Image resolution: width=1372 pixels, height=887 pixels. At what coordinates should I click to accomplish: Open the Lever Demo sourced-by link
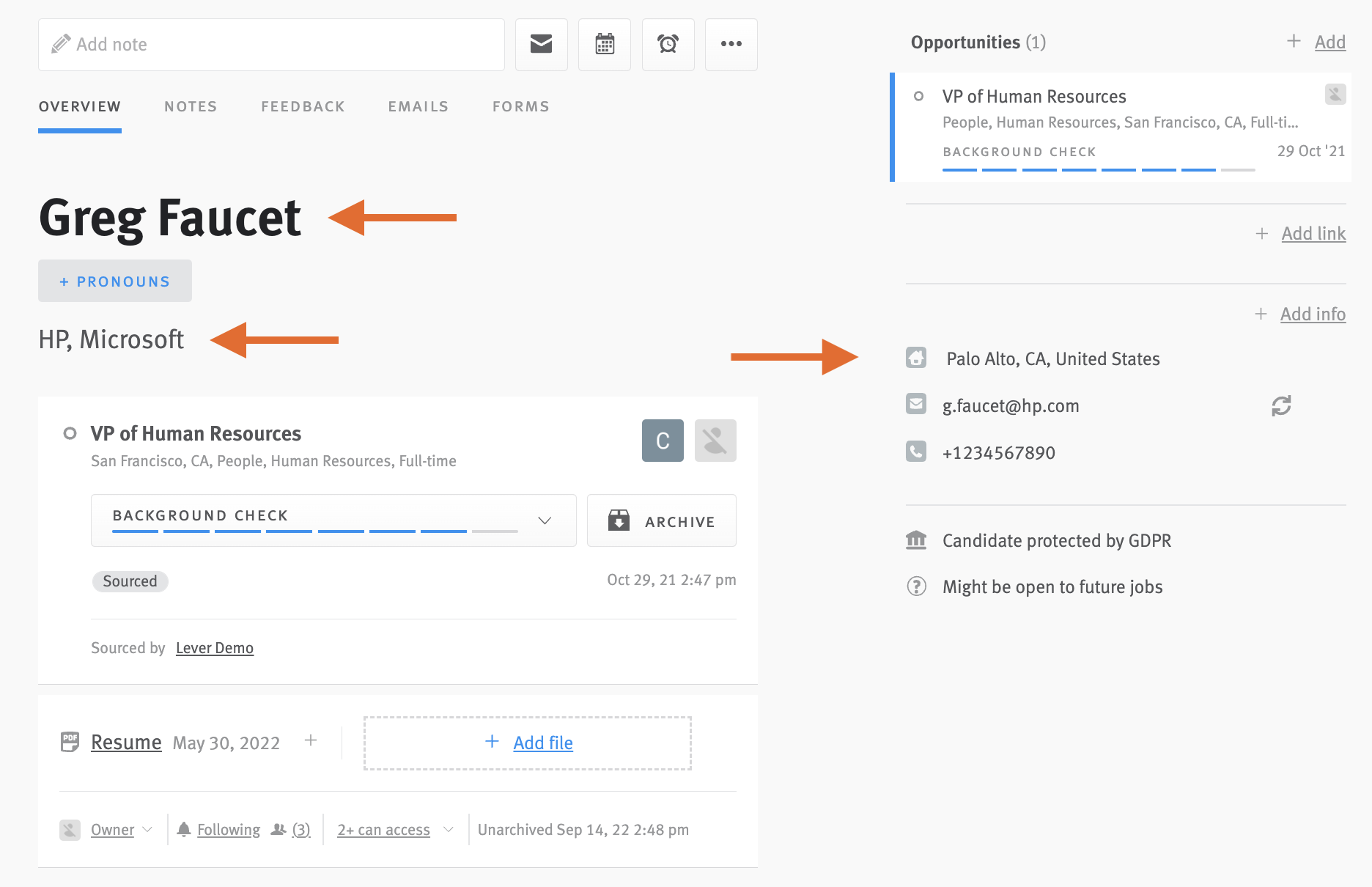214,647
